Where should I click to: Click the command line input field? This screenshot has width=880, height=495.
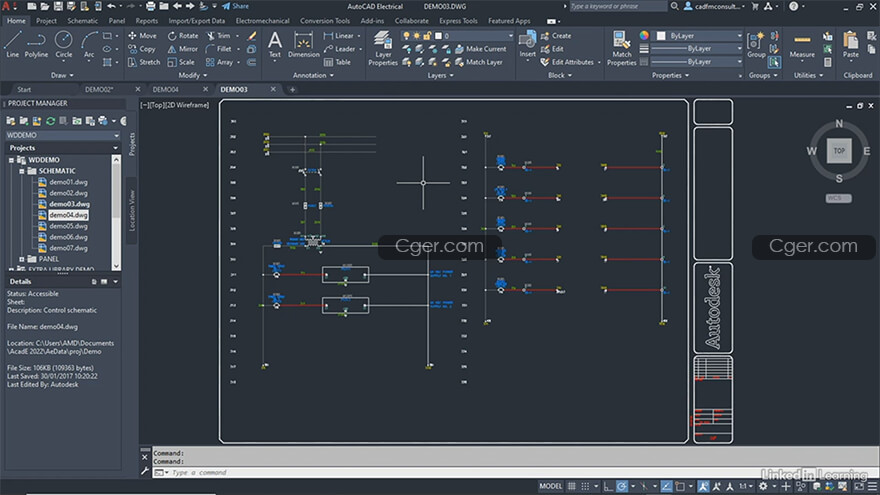516,473
